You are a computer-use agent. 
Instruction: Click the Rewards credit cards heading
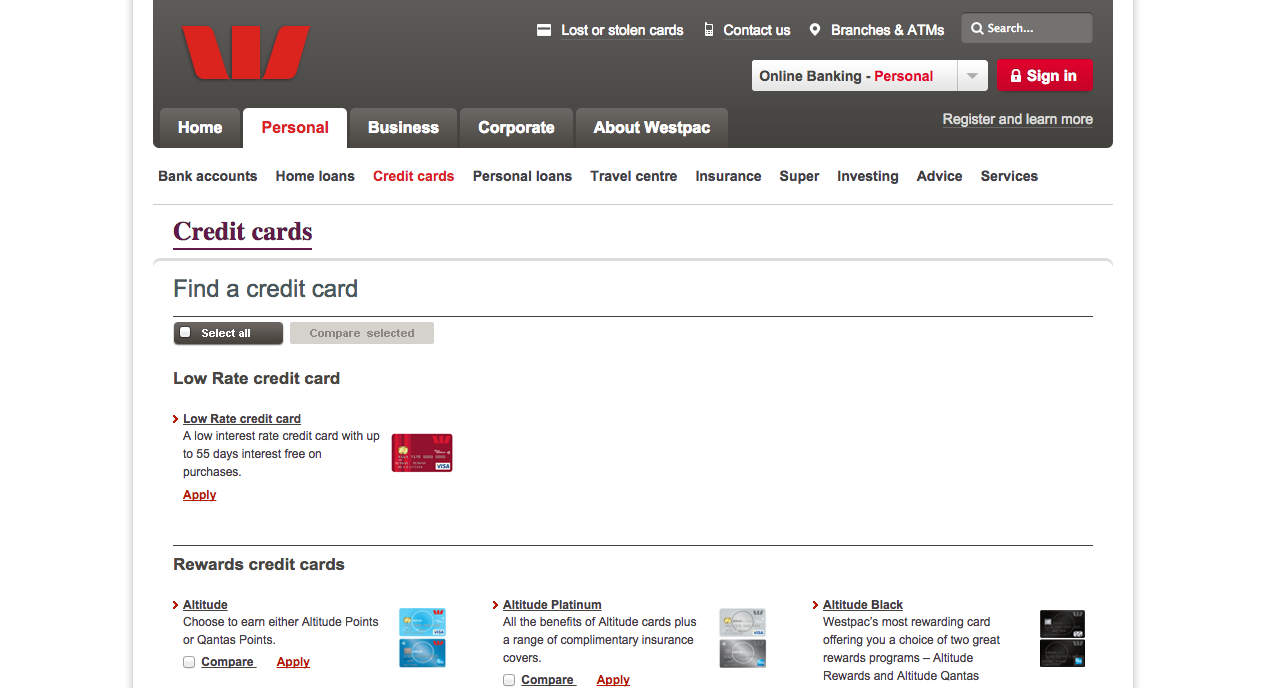pyautogui.click(x=259, y=564)
